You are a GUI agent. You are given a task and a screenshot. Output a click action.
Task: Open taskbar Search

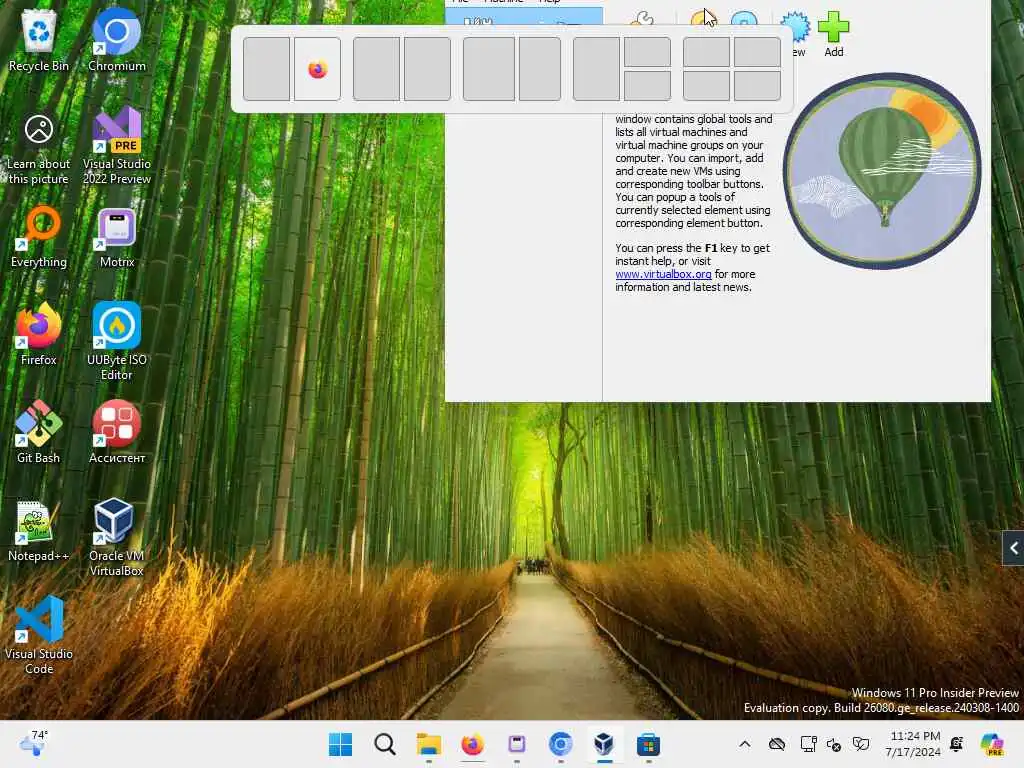coord(385,744)
